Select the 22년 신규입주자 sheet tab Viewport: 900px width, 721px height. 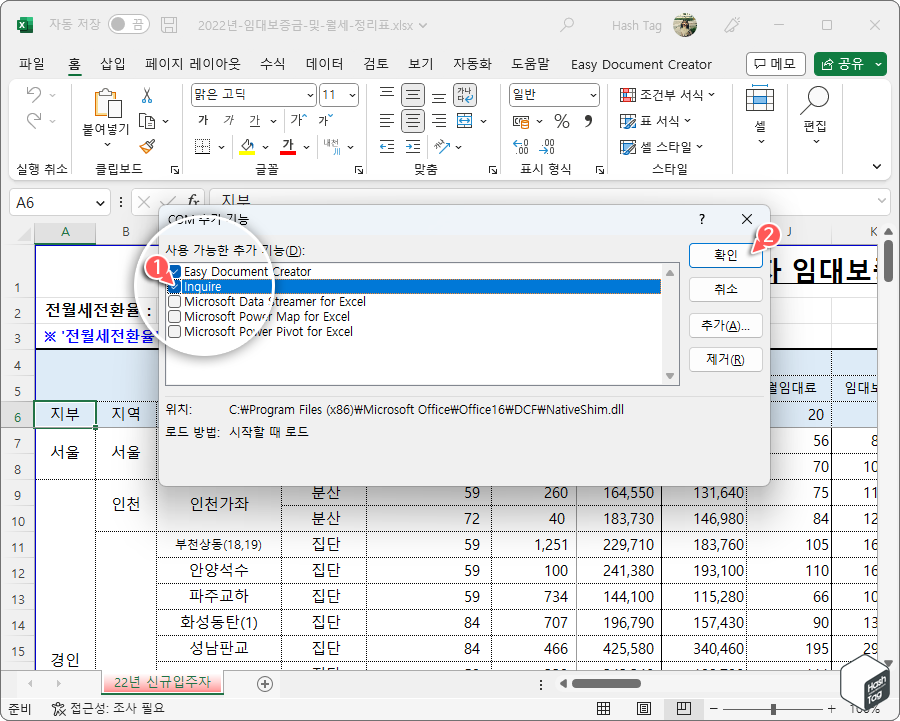click(162, 682)
